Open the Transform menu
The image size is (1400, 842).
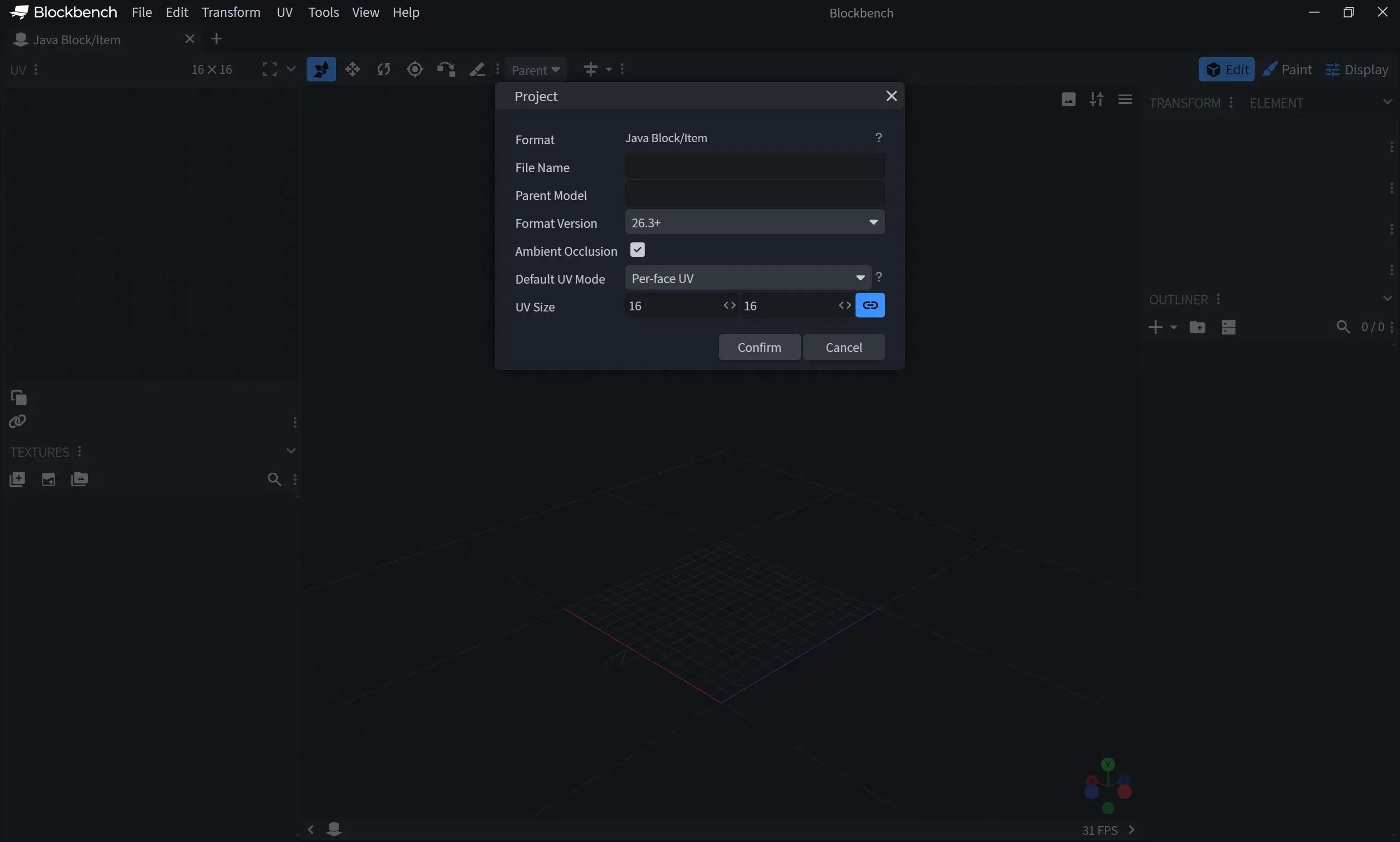(x=231, y=12)
